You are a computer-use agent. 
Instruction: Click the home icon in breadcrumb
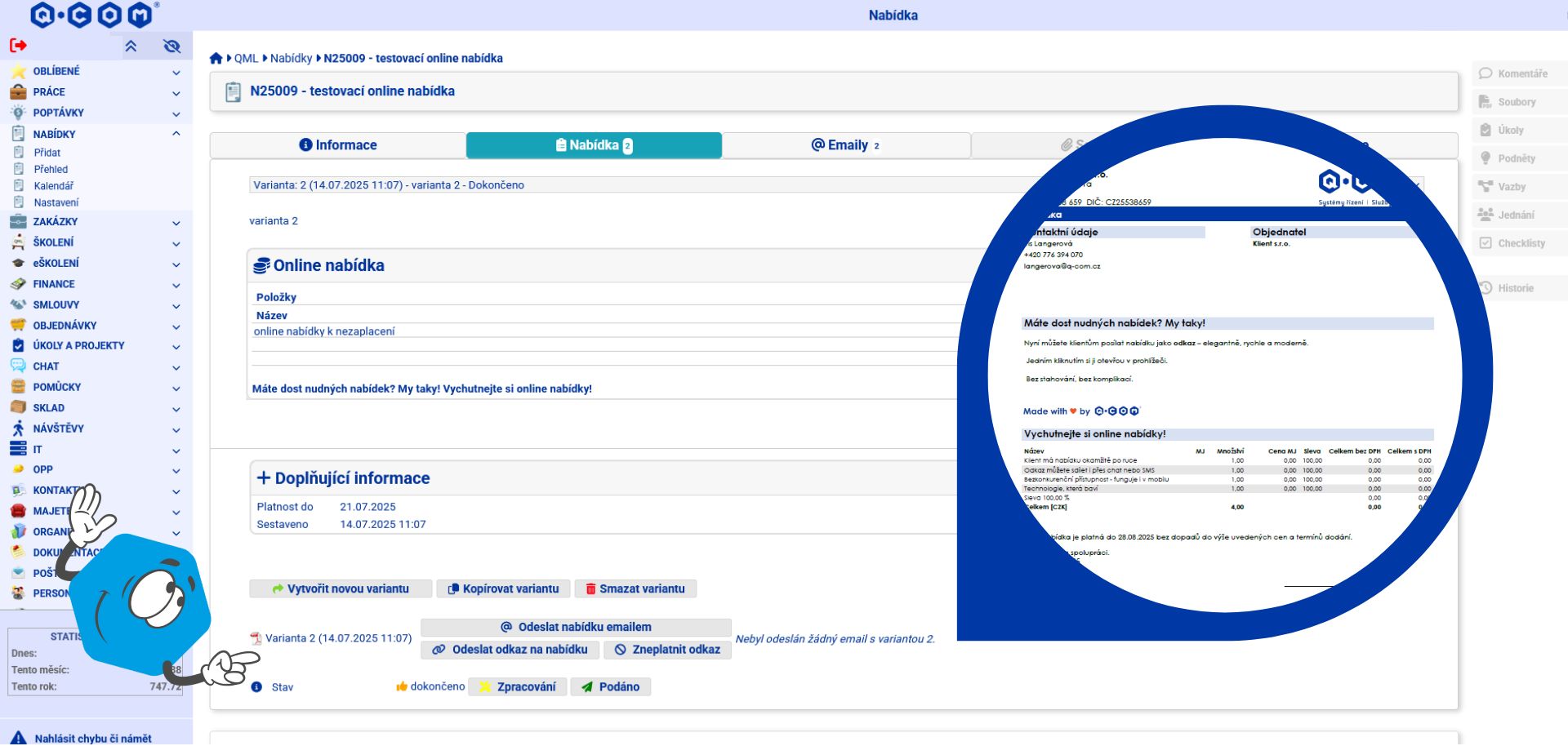[x=216, y=58]
